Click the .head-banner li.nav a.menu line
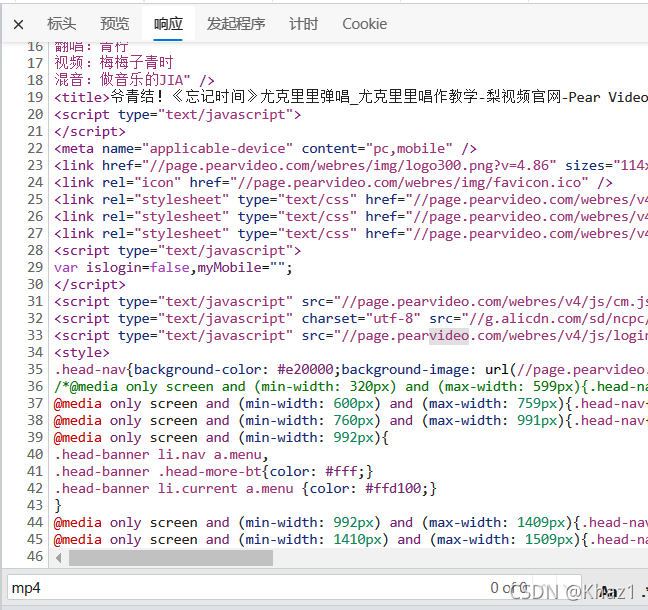648x610 pixels. pos(162,455)
